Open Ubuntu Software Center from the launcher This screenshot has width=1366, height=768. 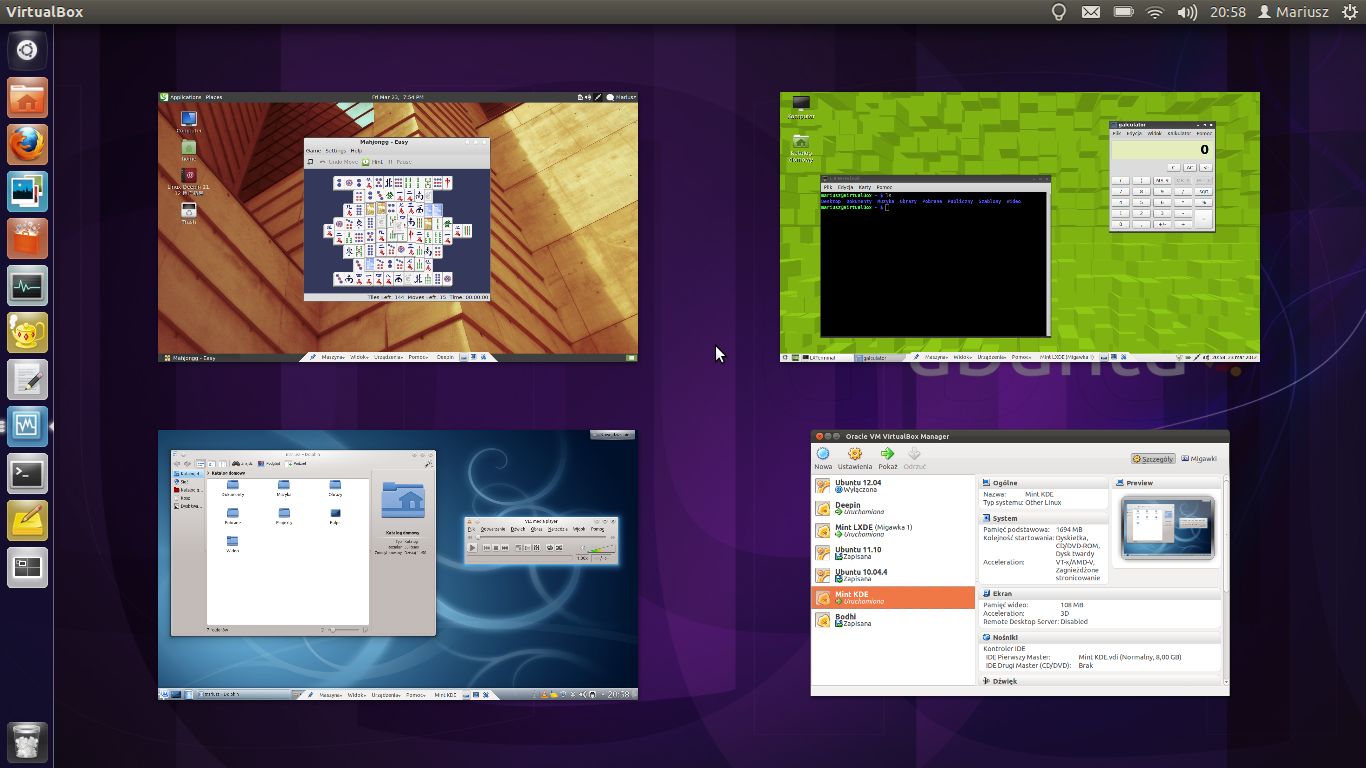[27, 239]
